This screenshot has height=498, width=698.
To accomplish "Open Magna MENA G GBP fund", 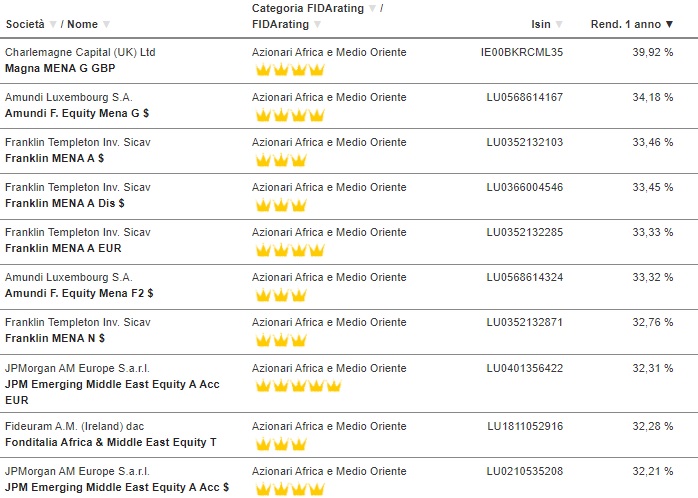I will (60, 68).
